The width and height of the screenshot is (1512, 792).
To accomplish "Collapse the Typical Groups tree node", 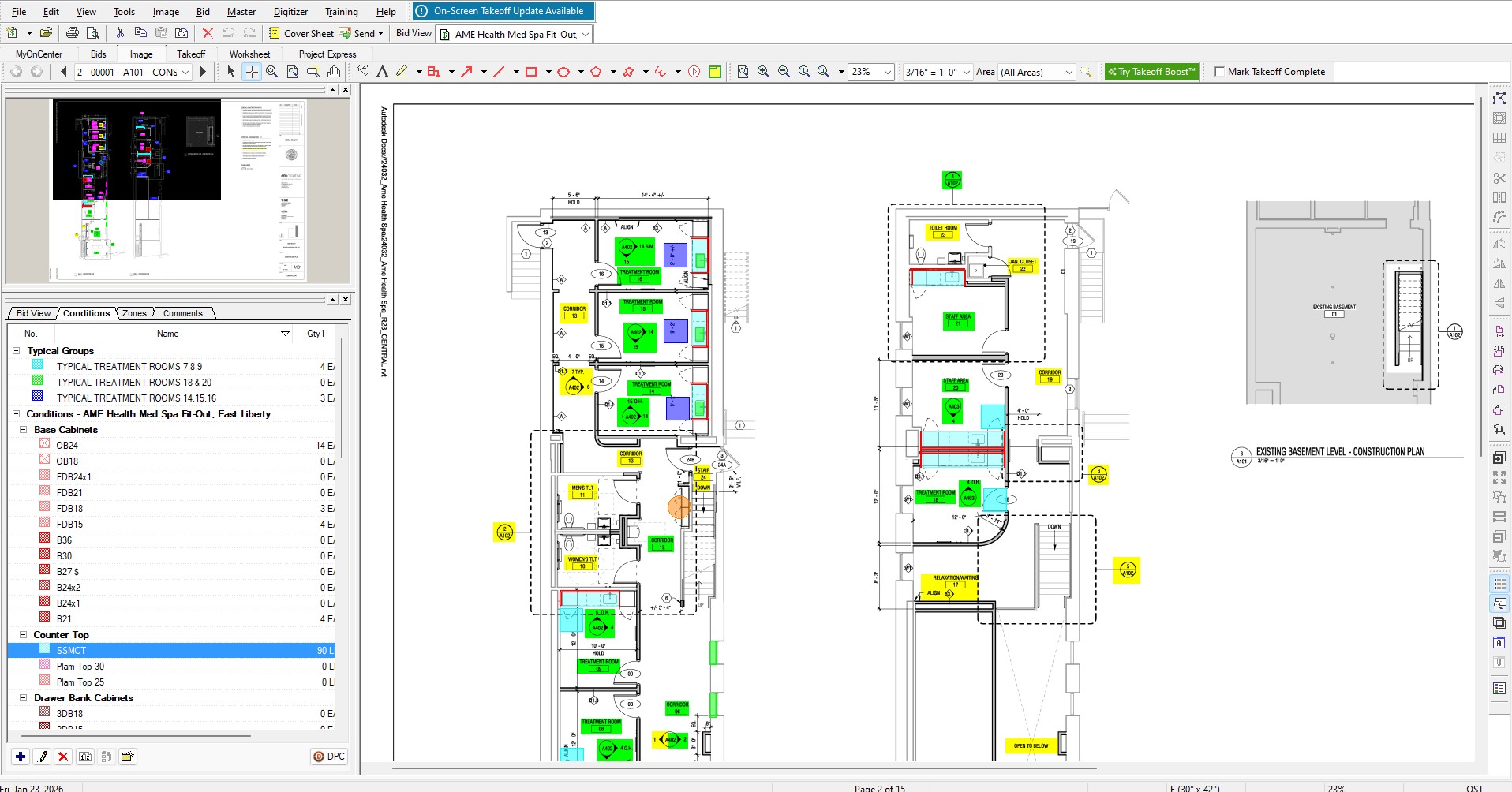I will point(16,351).
